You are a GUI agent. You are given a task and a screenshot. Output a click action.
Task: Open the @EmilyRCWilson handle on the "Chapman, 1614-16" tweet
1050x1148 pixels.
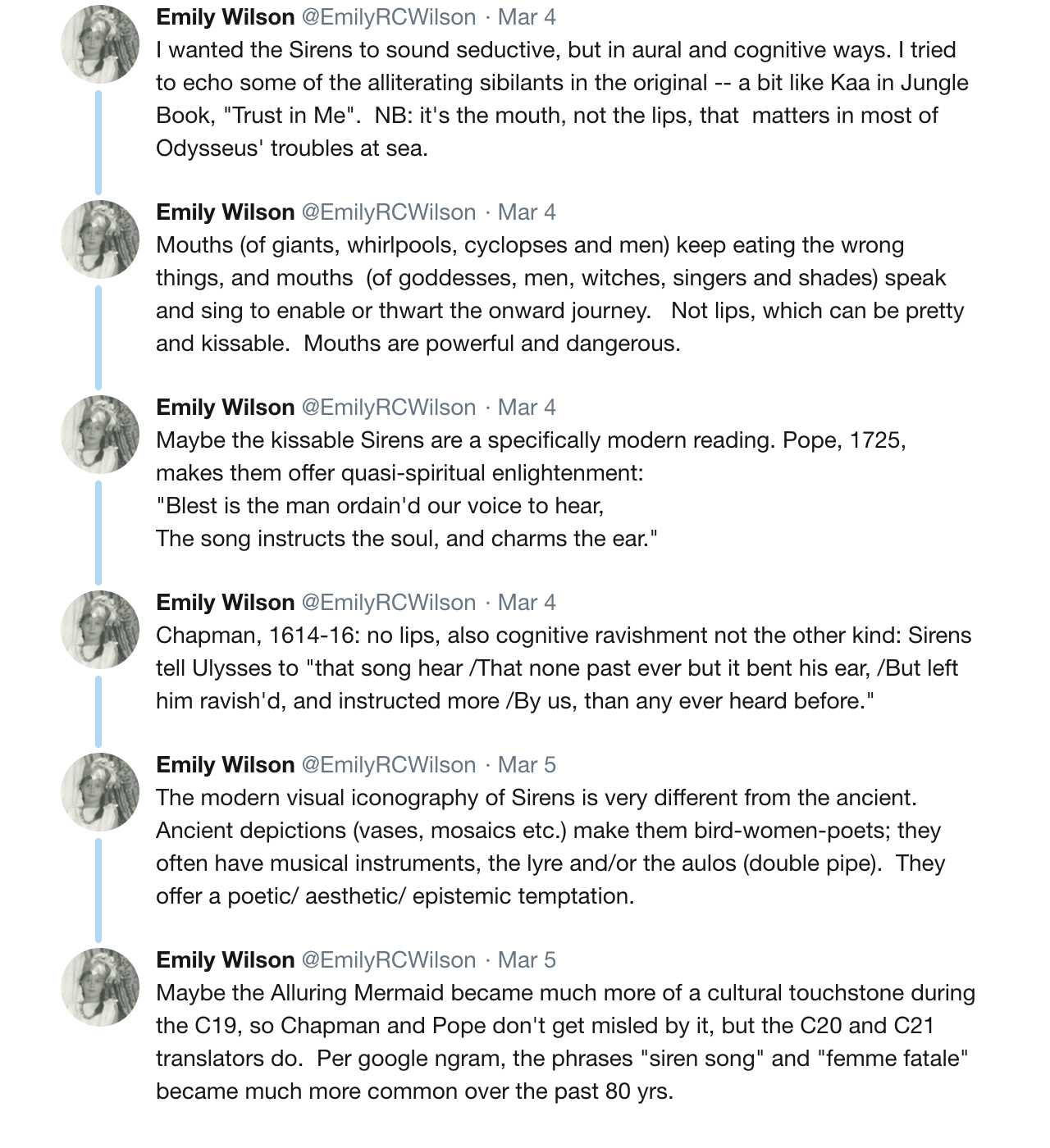tap(388, 603)
